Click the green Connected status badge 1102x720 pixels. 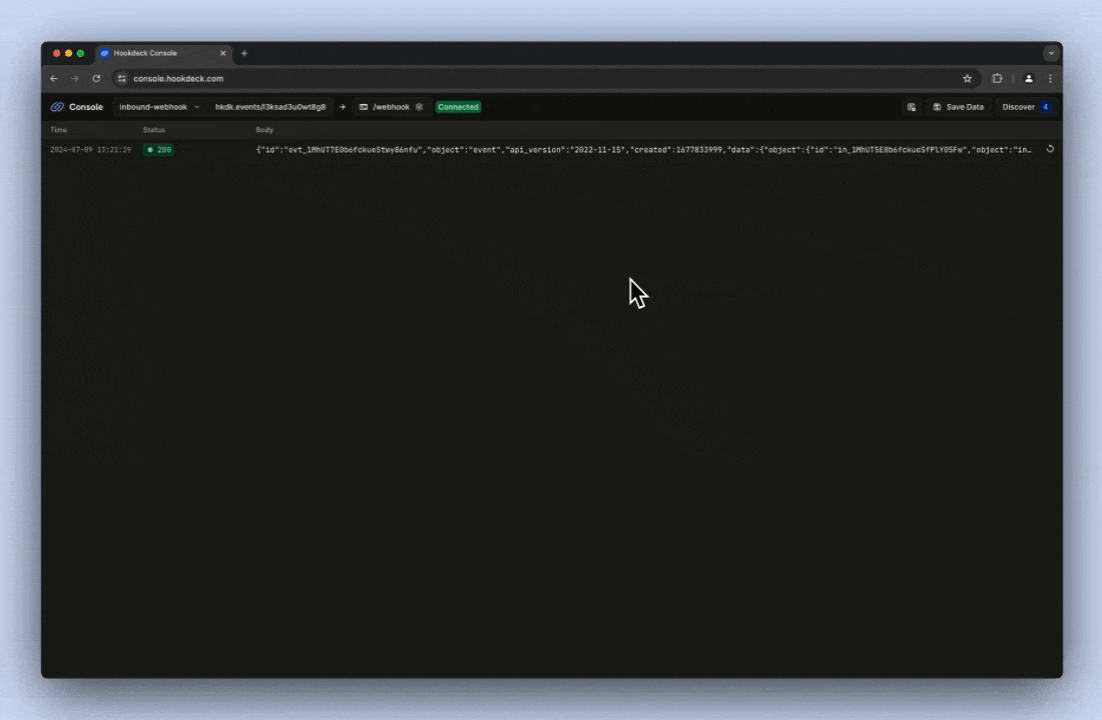click(458, 107)
